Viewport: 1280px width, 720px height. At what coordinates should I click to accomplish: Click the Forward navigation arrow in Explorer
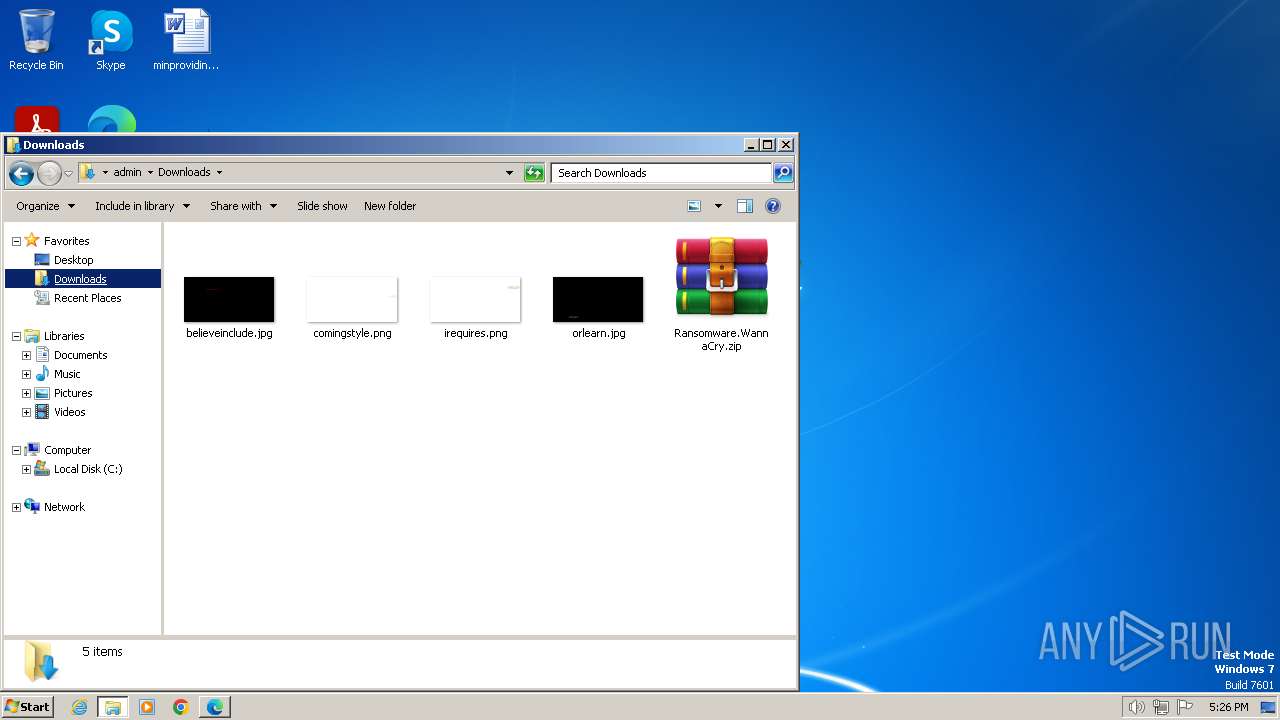click(49, 173)
